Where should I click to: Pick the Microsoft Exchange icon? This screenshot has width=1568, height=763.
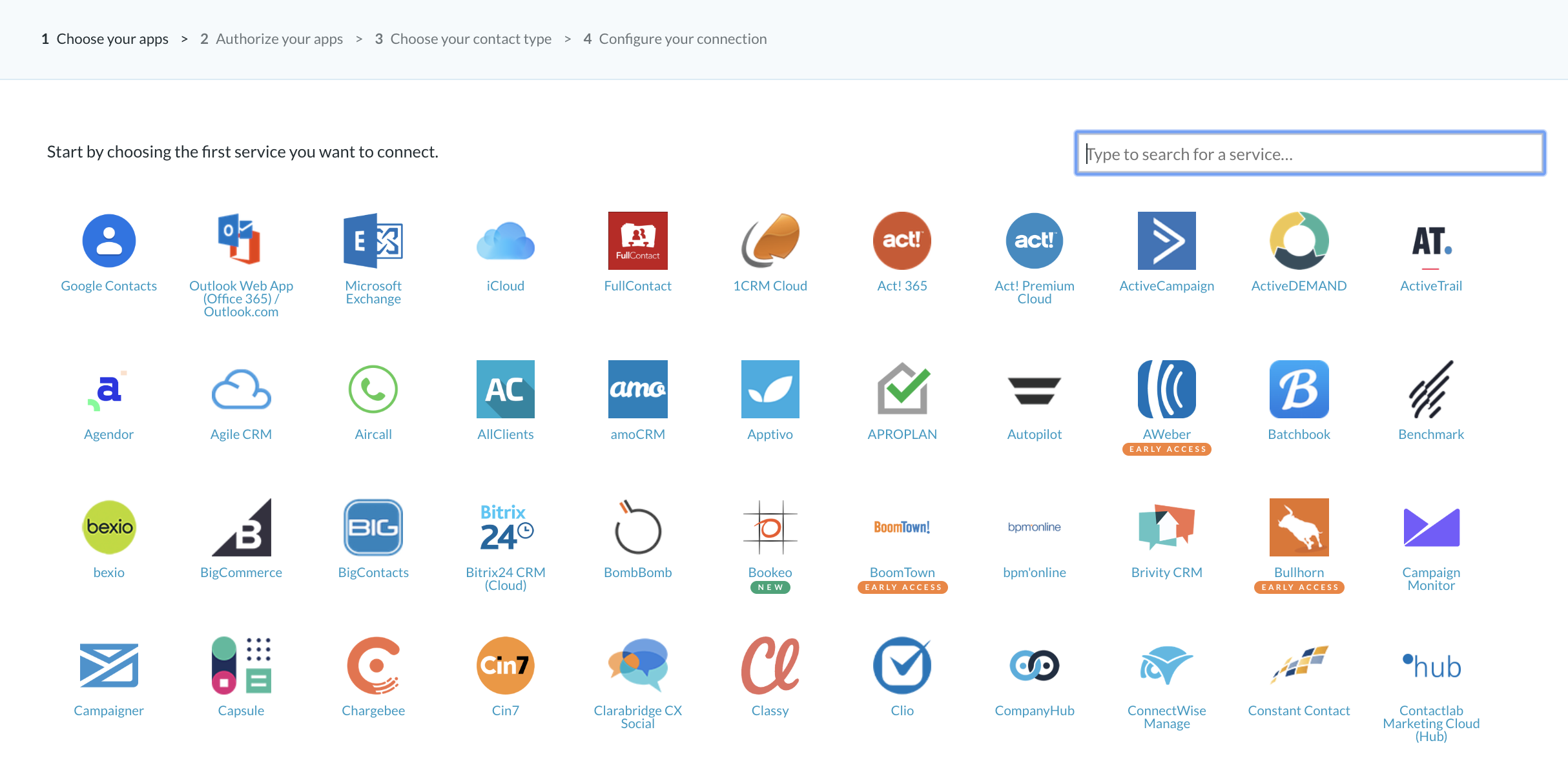[373, 241]
